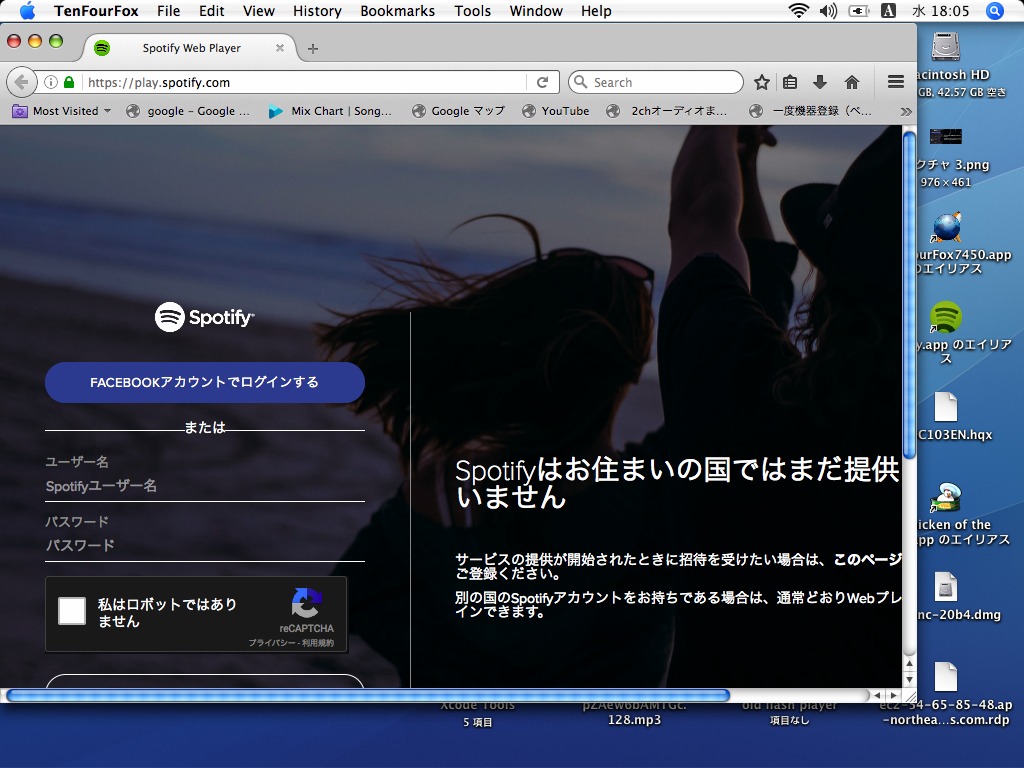Viewport: 1024px width, 768px height.
Task: Open the History menu
Action: (317, 11)
